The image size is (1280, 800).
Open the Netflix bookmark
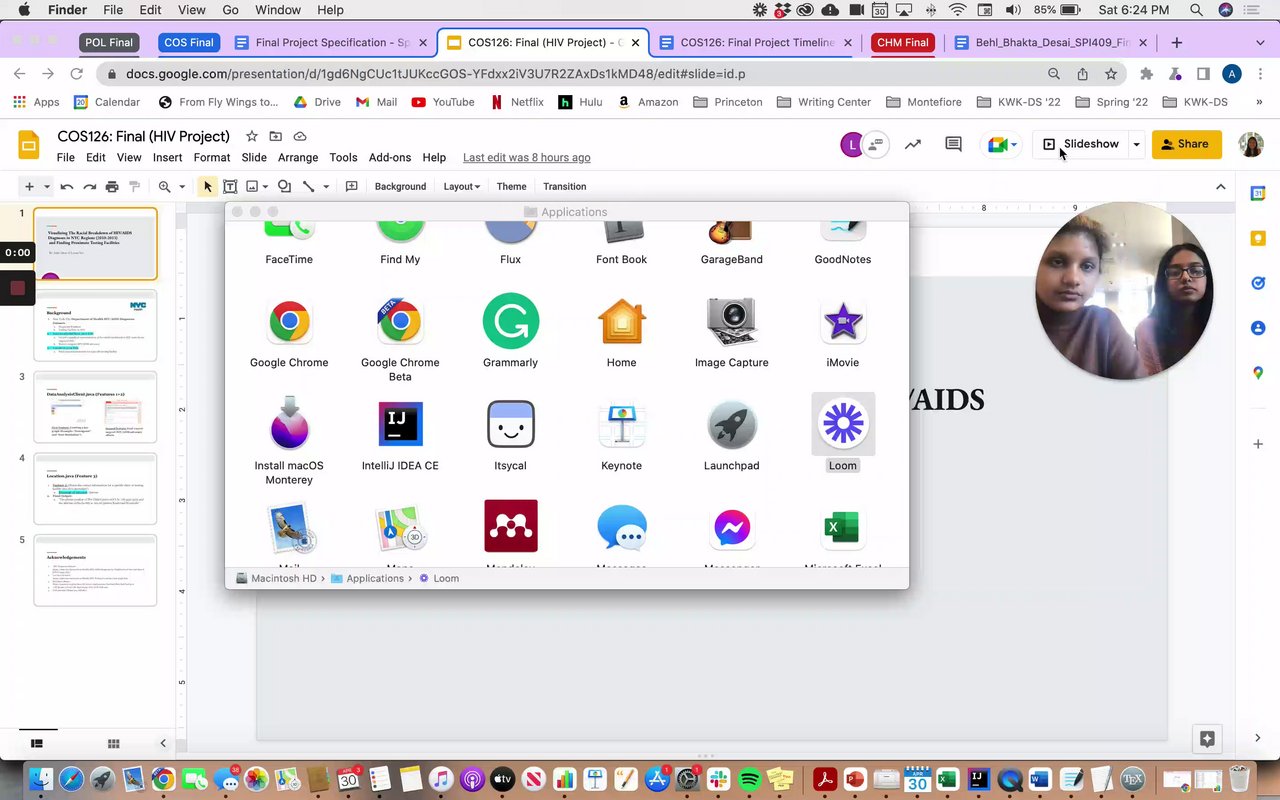pos(518,102)
